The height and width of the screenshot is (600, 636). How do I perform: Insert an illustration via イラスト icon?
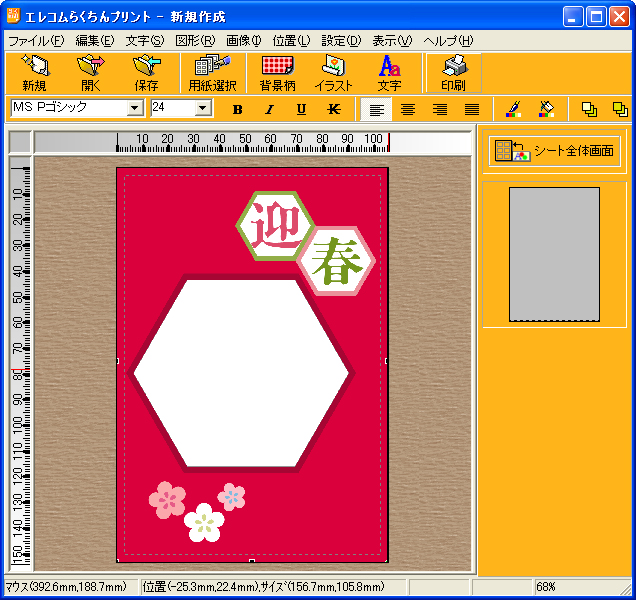tap(334, 73)
